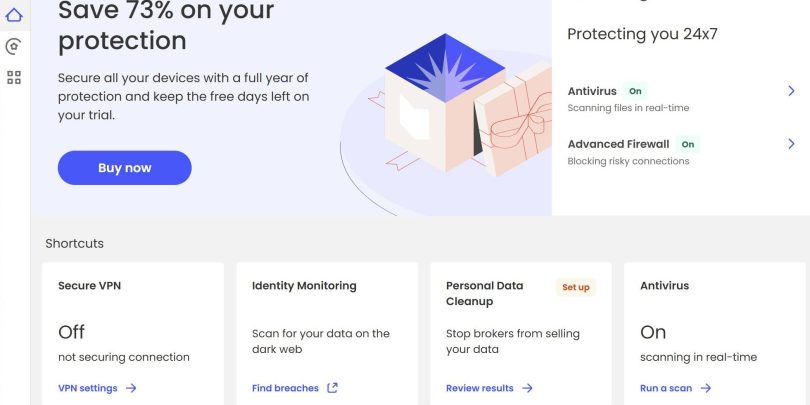
Task: Click the external link icon beside Find breaches
Action: coord(333,388)
